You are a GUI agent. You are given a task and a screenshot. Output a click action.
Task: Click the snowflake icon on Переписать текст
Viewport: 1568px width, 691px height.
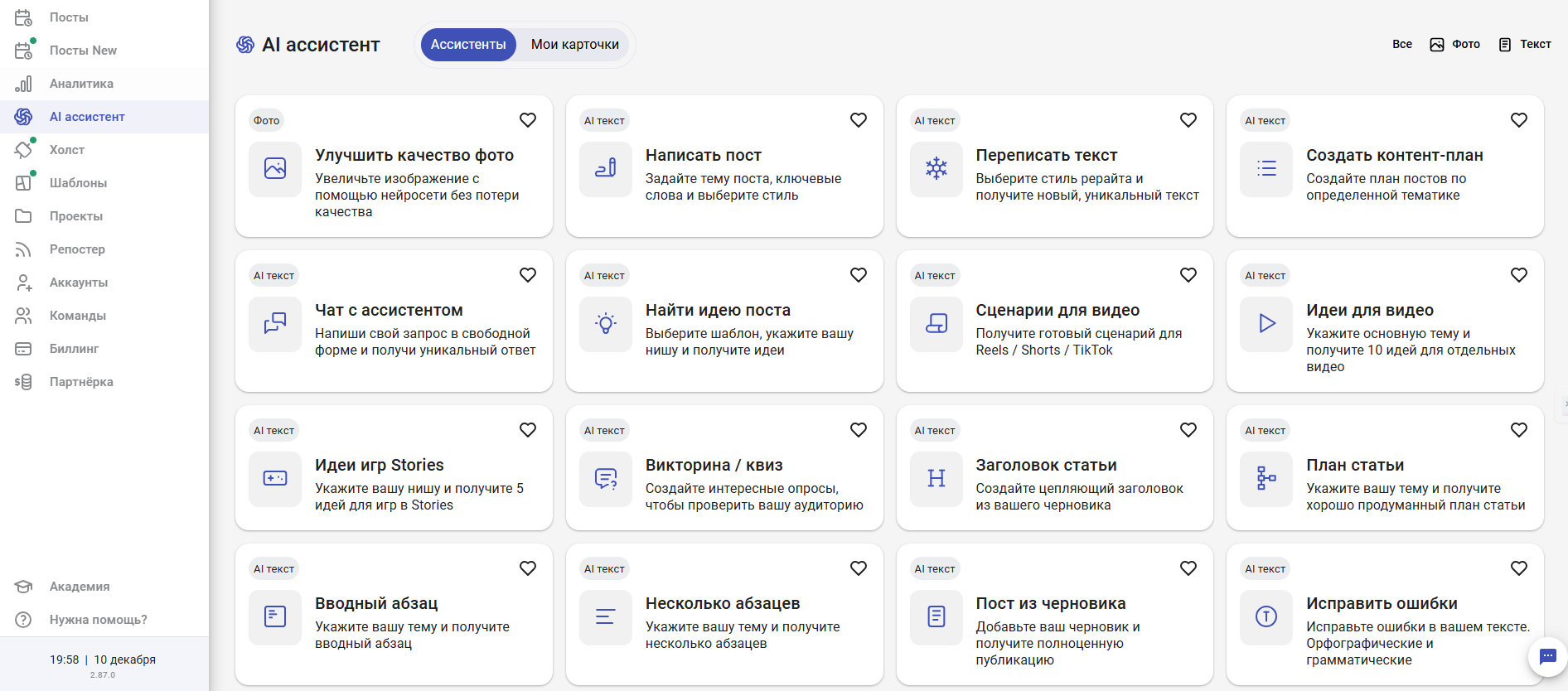[x=936, y=168]
